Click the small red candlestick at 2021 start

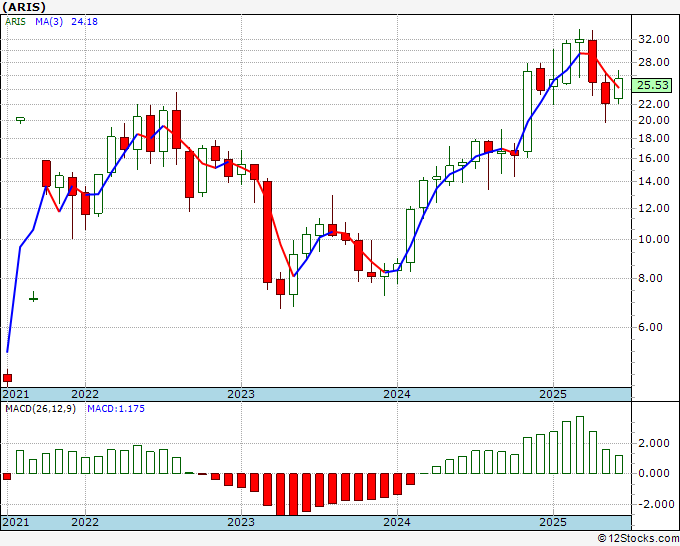pyautogui.click(x=7, y=378)
